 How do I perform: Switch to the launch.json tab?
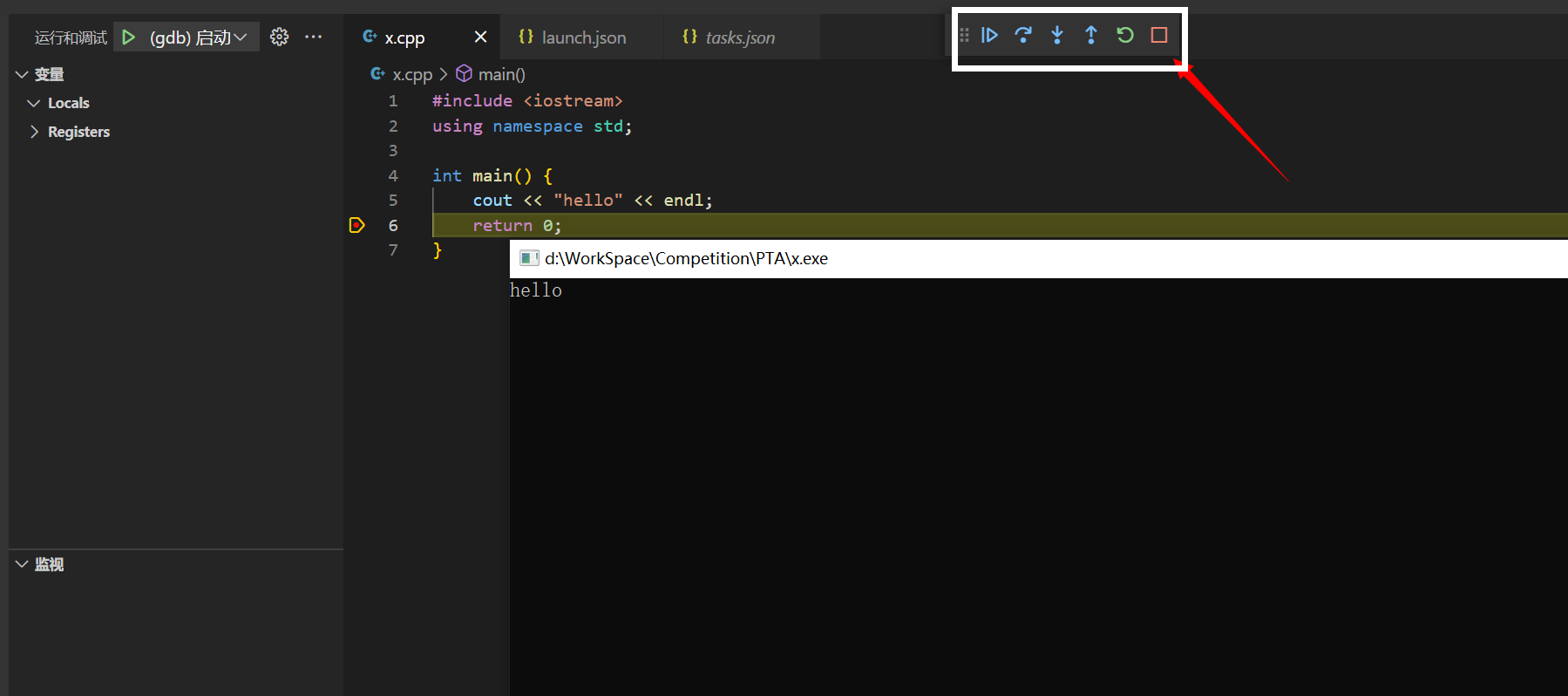tap(584, 38)
